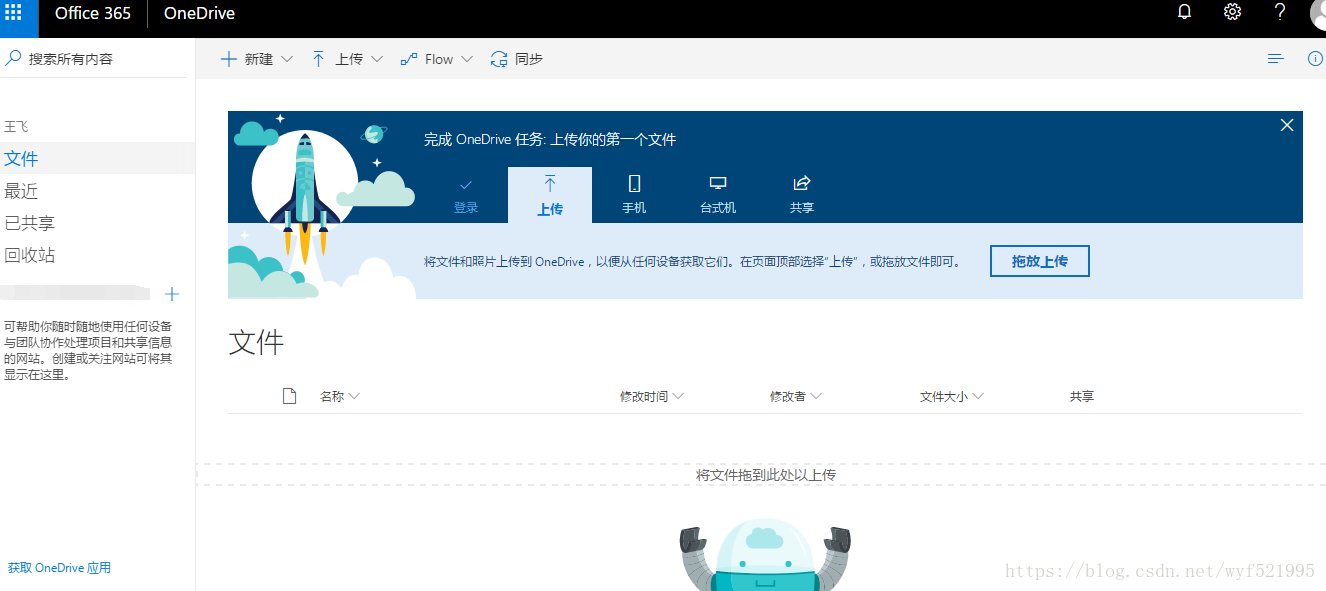The height and width of the screenshot is (591, 1326).
Task: Click the search magnifier icon
Action: tap(13, 59)
